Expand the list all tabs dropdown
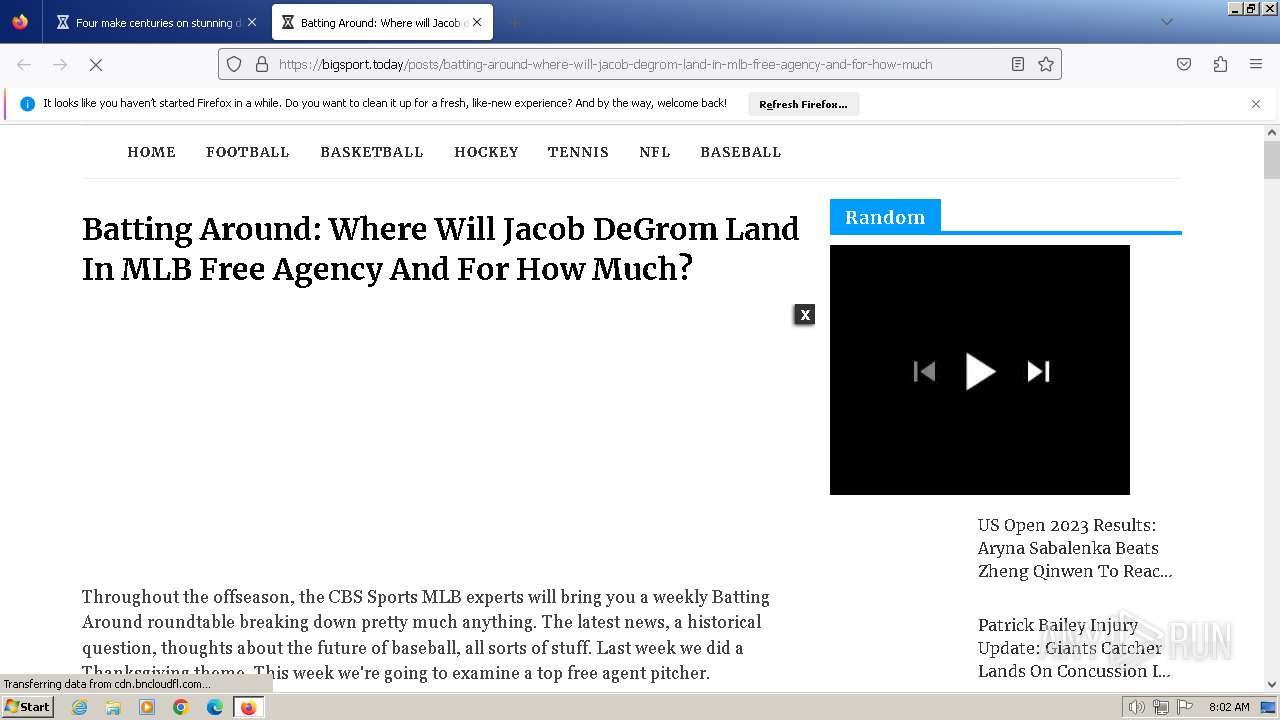 1166,22
